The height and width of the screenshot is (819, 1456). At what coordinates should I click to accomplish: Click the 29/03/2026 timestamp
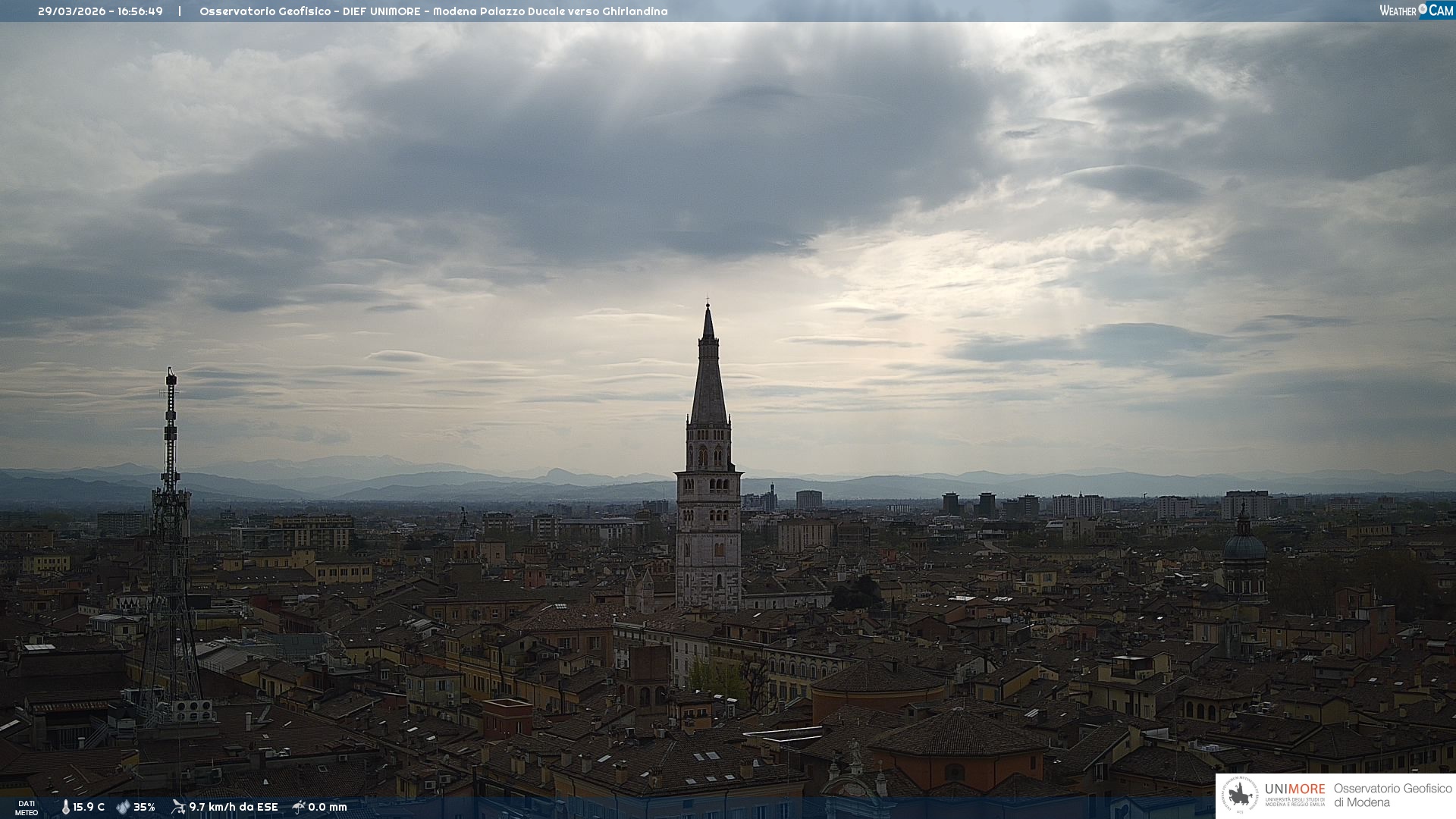(x=72, y=11)
